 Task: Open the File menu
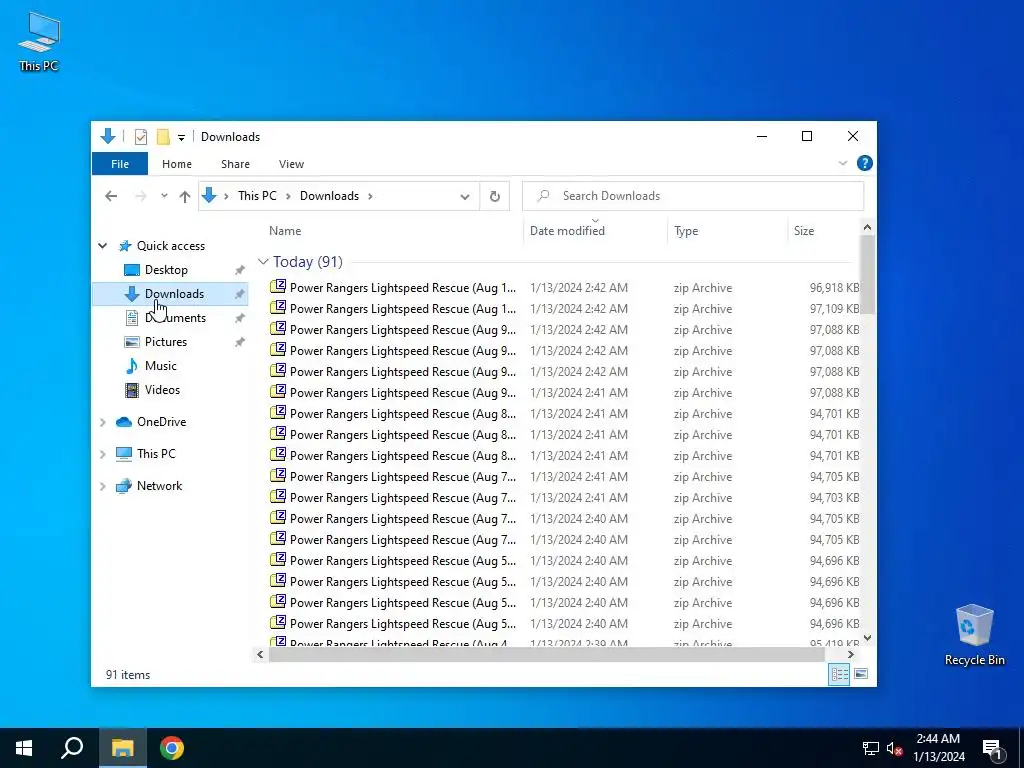(x=120, y=164)
